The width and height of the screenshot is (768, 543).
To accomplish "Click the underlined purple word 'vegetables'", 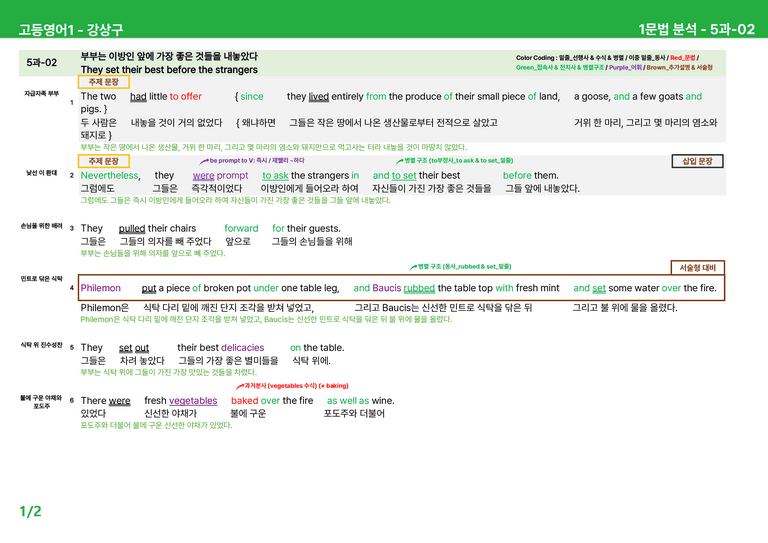I will point(193,401).
